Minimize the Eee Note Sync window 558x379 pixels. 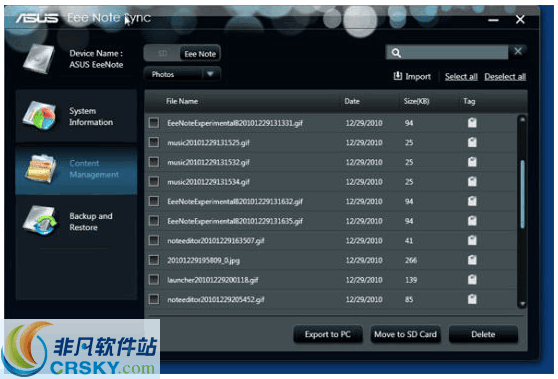[493, 20]
